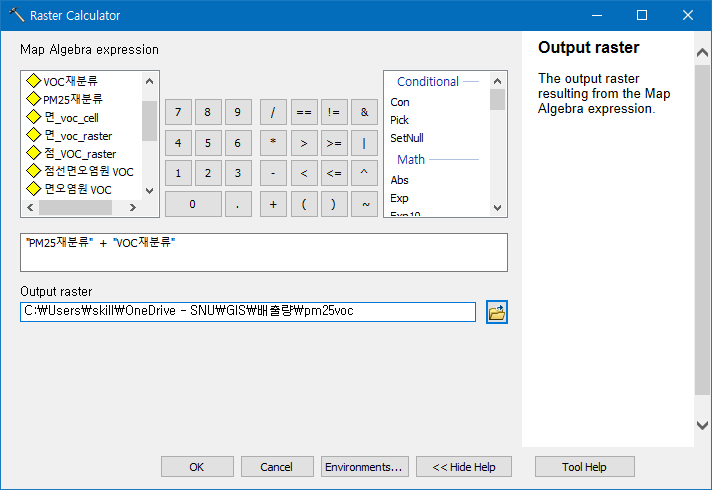Insert the Boolean Or | operator
Image resolution: width=712 pixels, height=490 pixels.
pyautogui.click(x=364, y=143)
